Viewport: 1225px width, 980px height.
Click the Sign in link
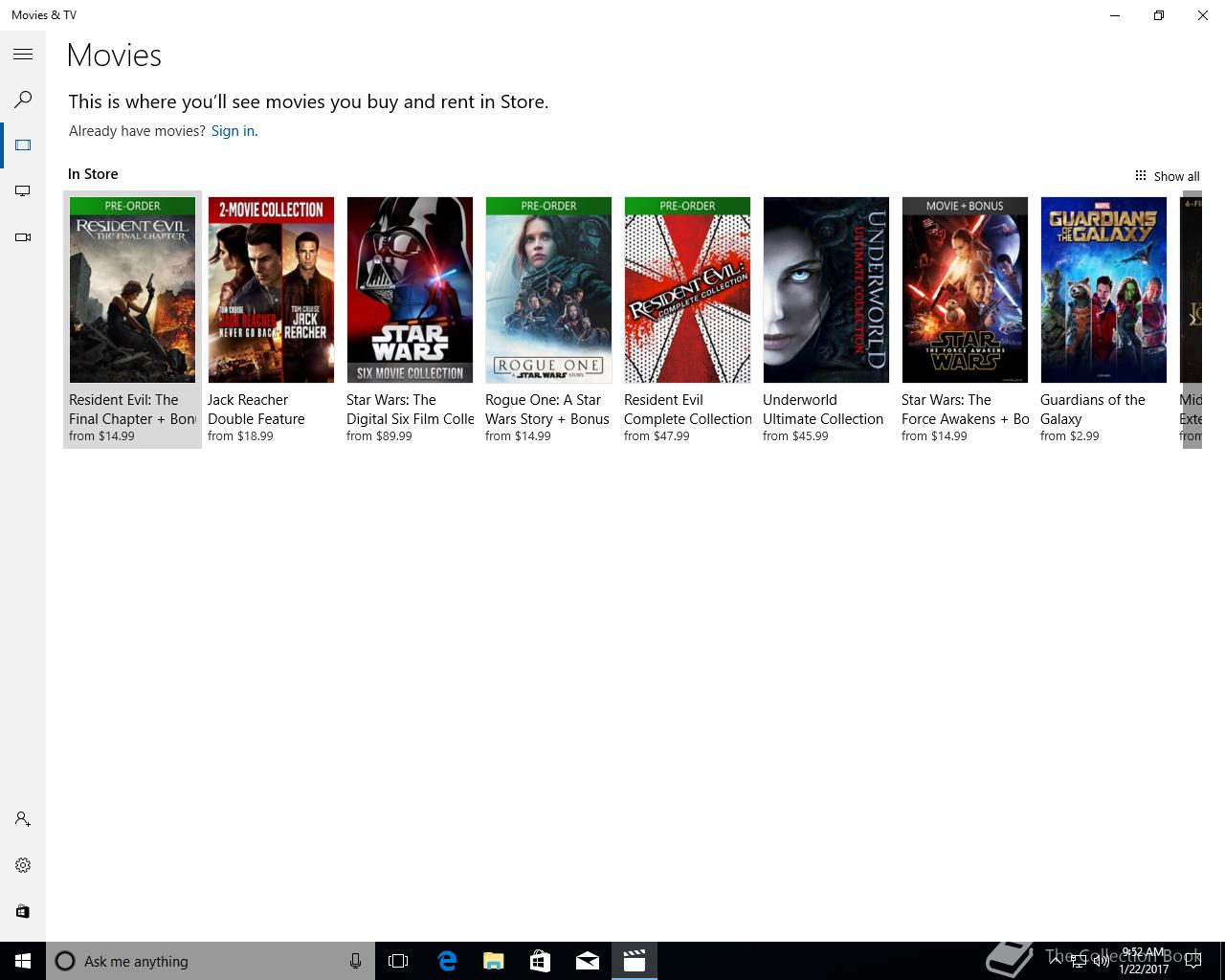(234, 131)
